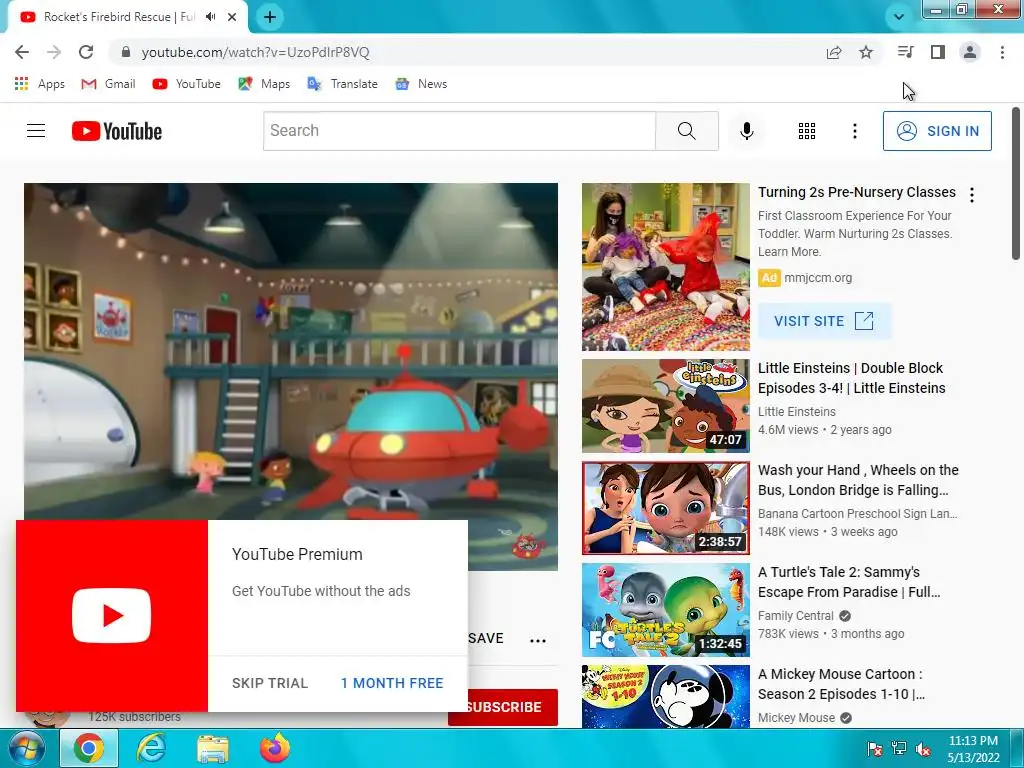The width and height of the screenshot is (1024, 768).
Task: Open the Chrome three-dot menu
Action: click(x=1002, y=52)
